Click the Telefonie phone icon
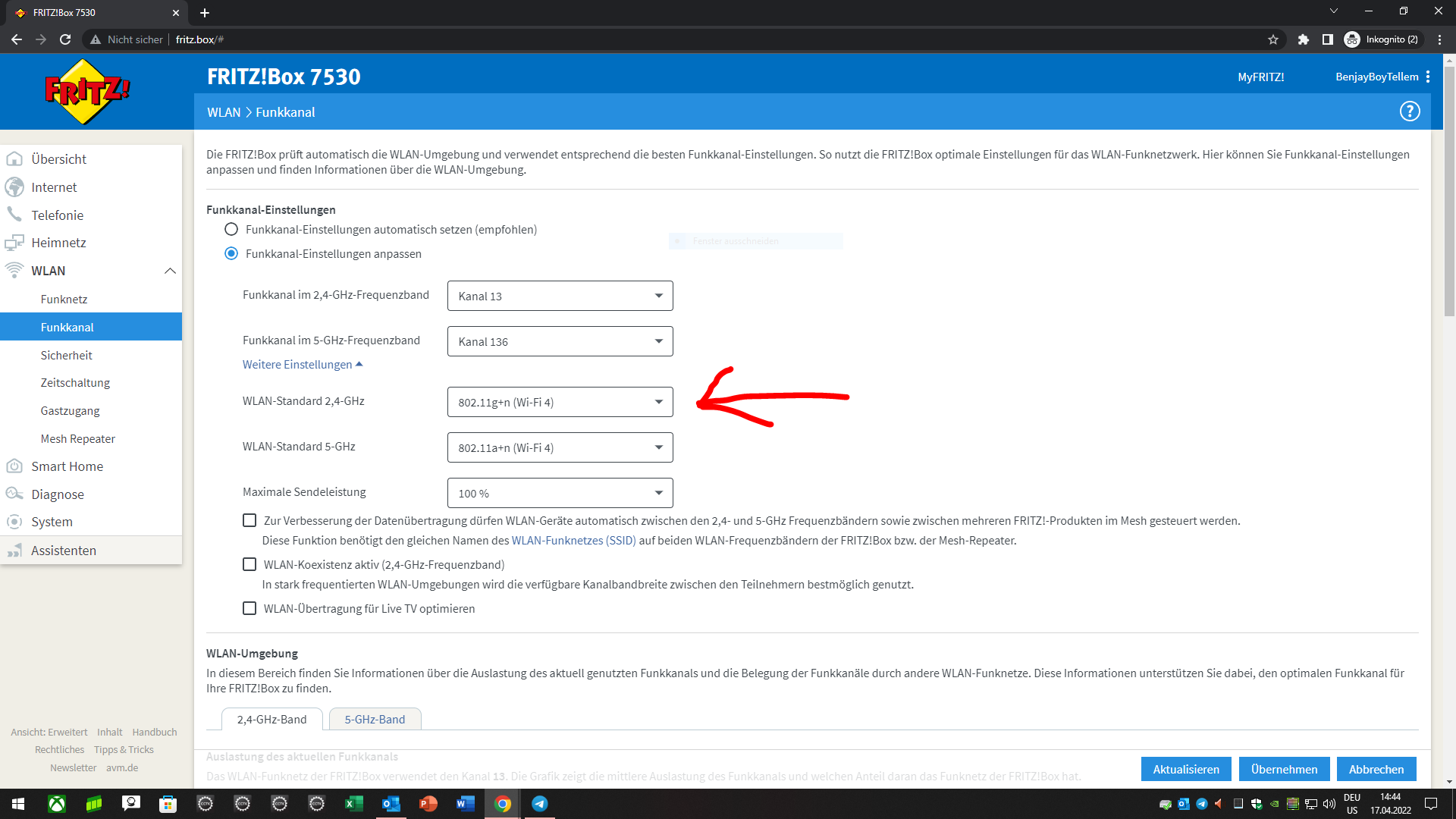 pos(14,215)
